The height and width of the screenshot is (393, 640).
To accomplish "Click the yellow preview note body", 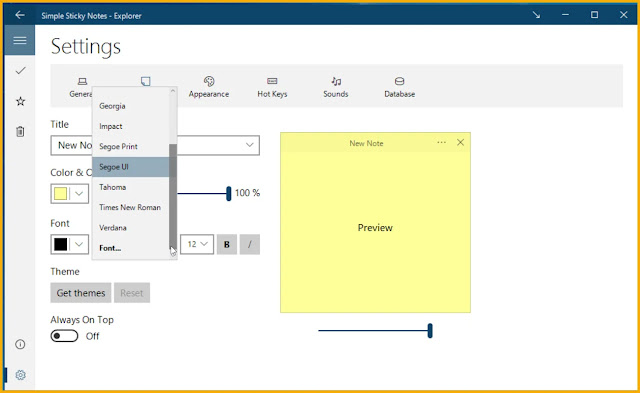I will click(375, 231).
